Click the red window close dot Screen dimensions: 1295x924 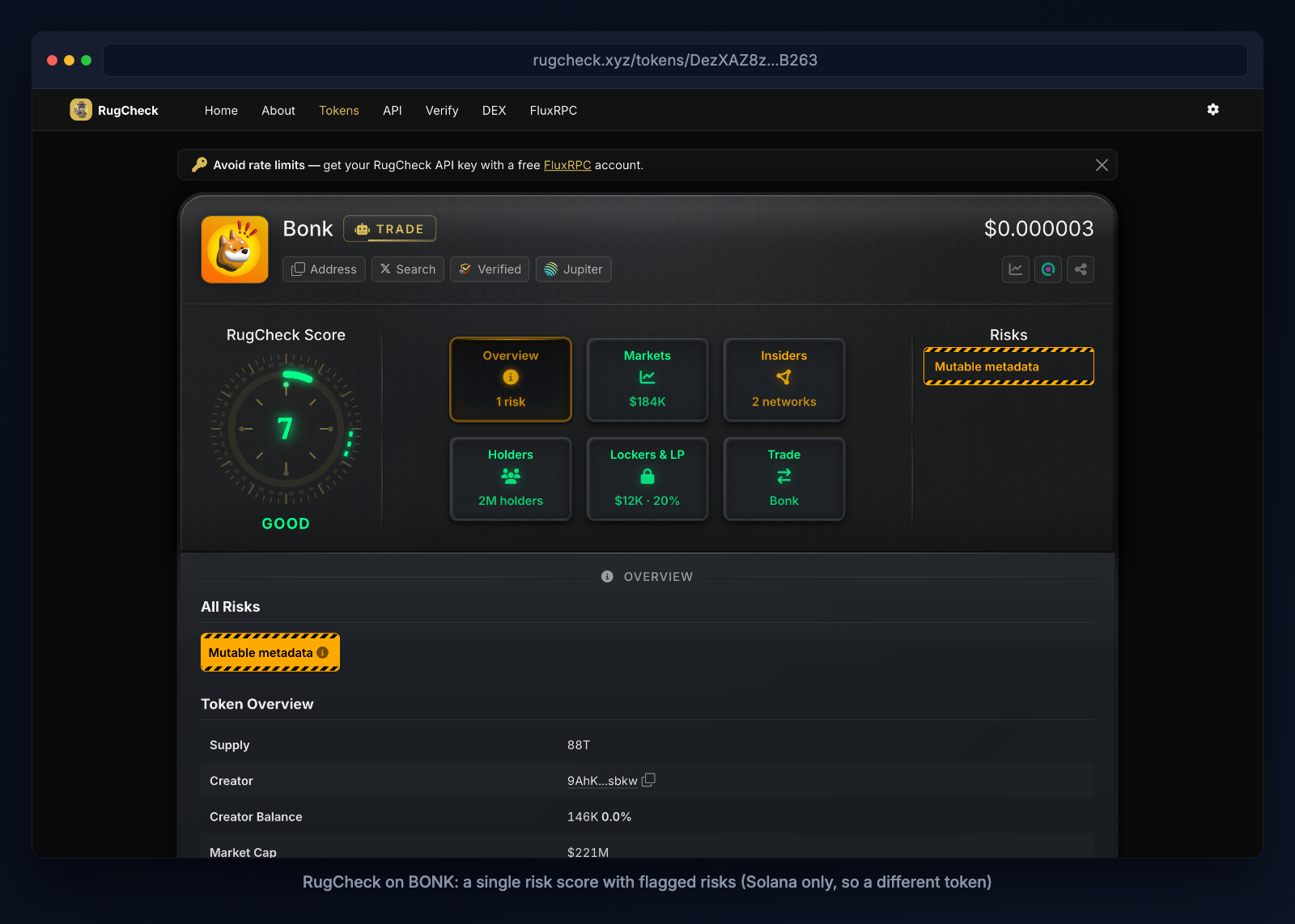[52, 60]
